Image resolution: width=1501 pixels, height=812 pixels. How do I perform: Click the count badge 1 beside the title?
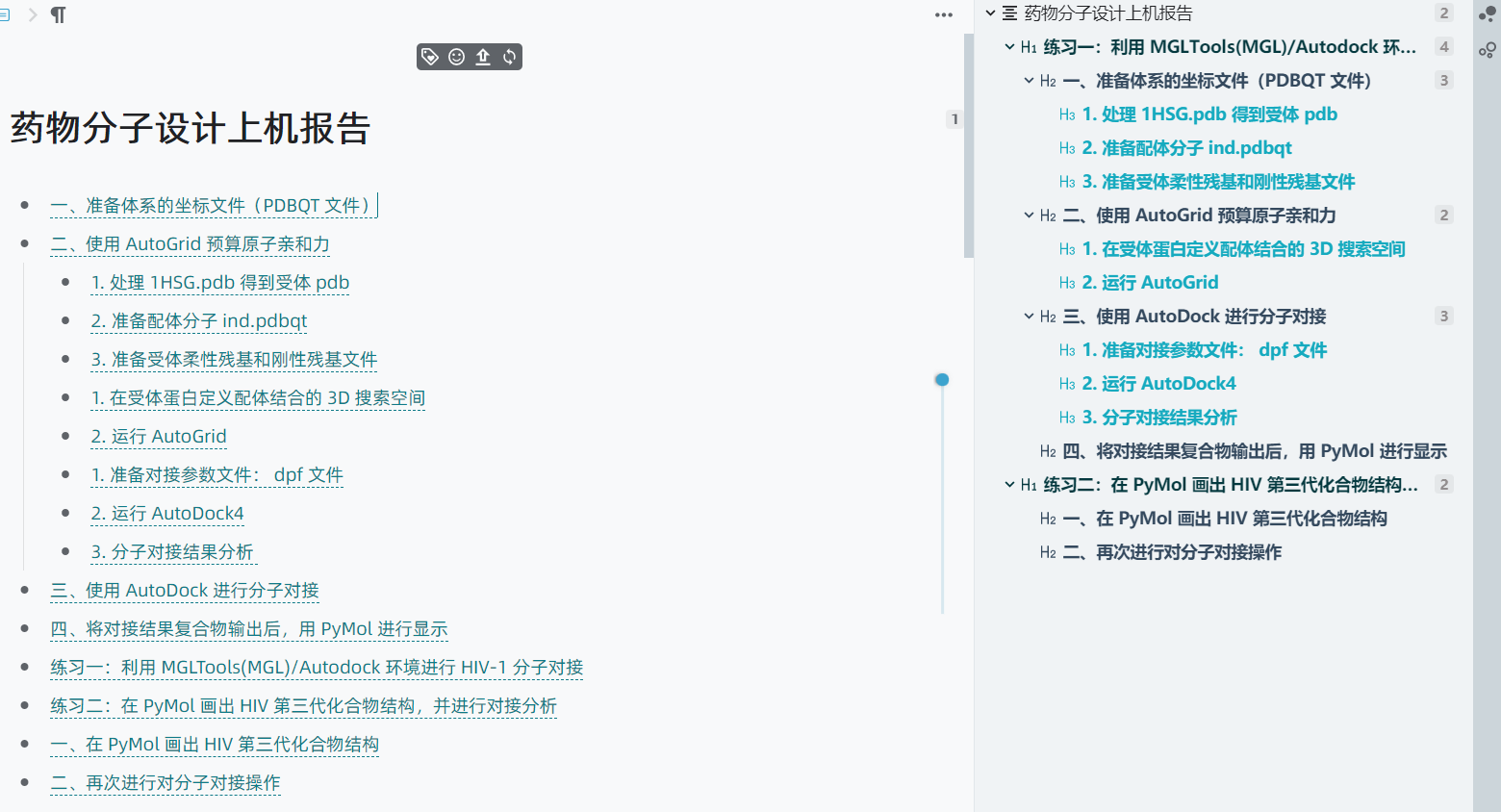click(x=954, y=119)
